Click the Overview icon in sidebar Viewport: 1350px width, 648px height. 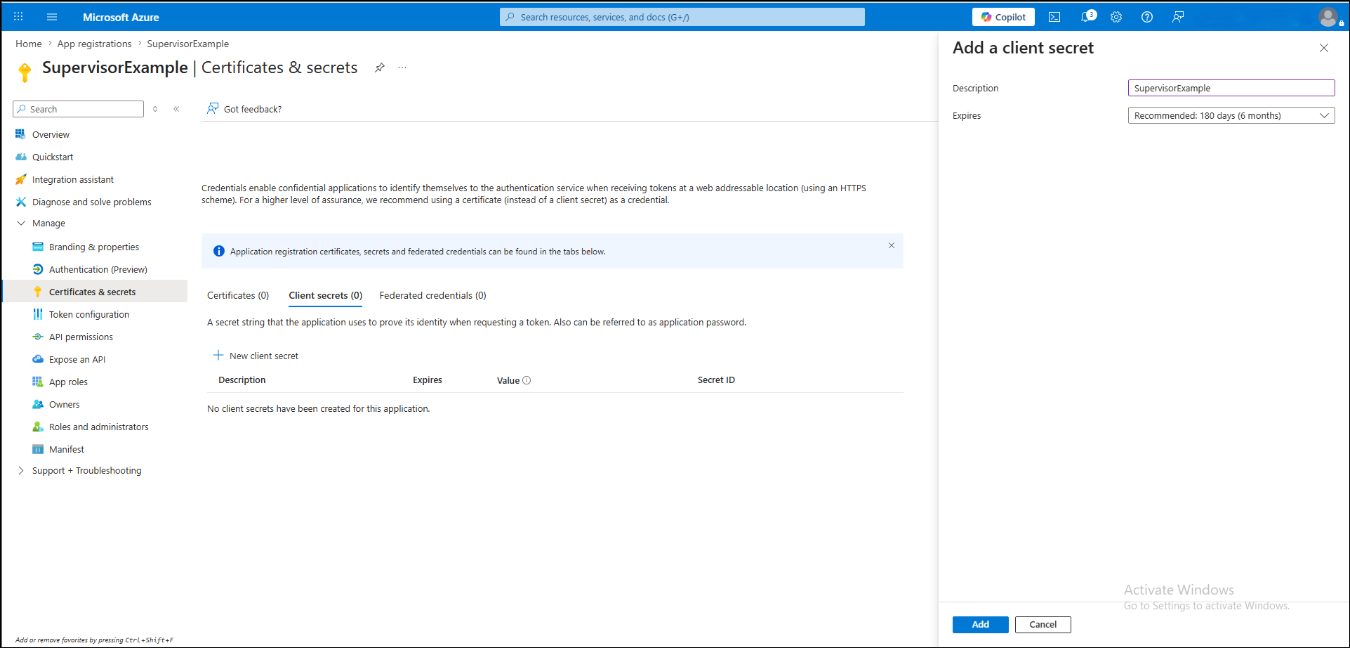coord(21,134)
